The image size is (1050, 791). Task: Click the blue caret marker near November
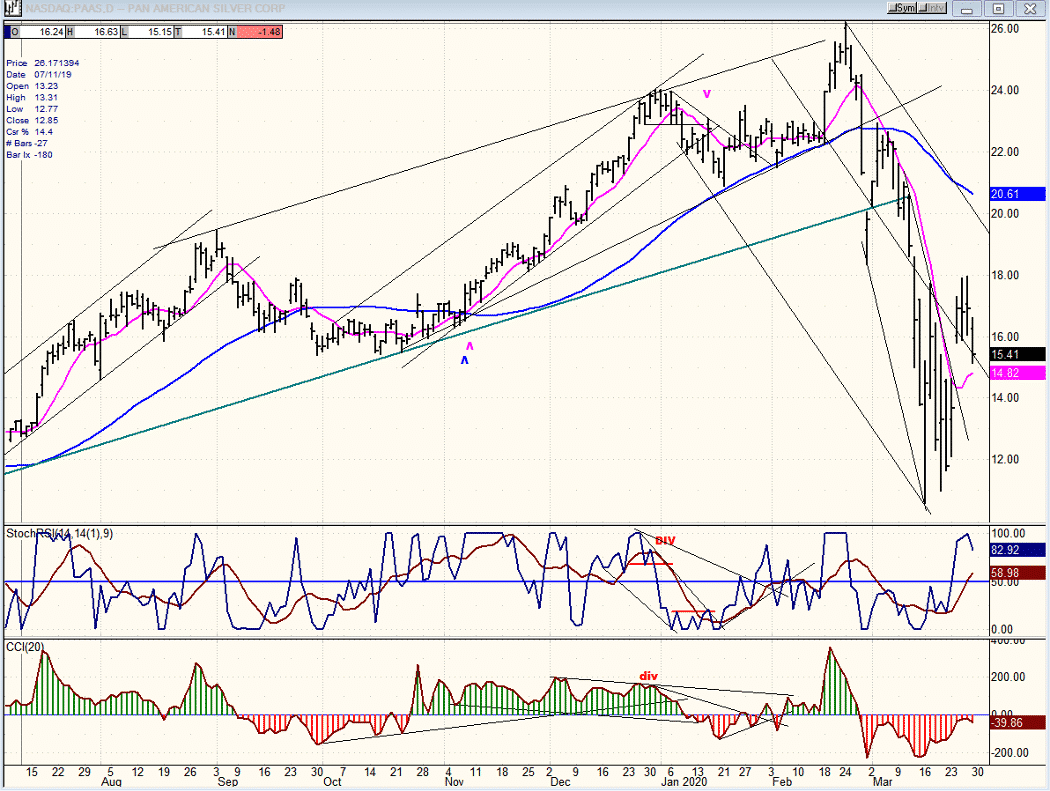(464, 360)
